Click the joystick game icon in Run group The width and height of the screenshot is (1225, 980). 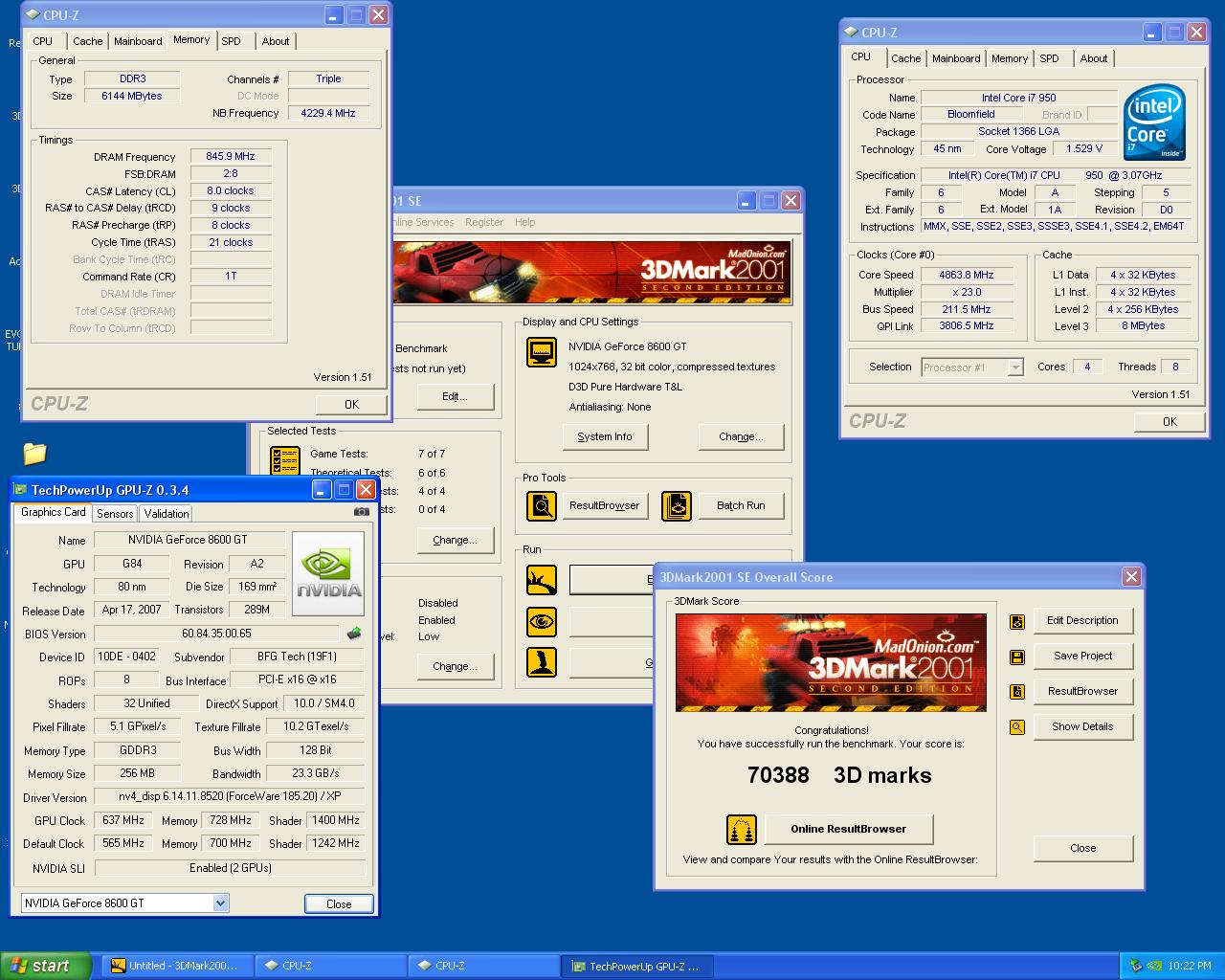(x=542, y=662)
